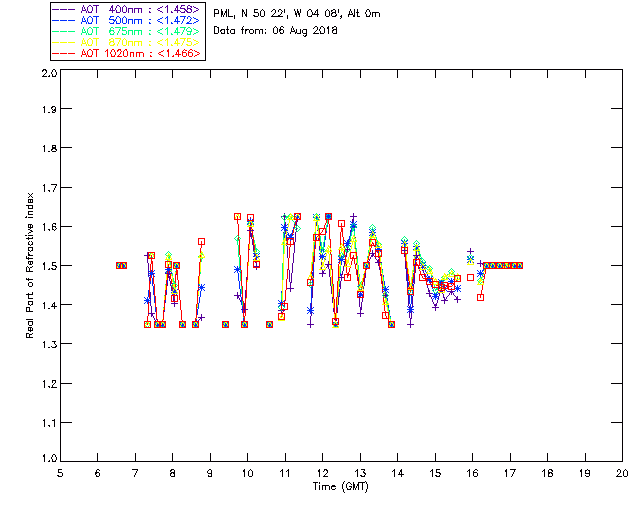Click the 'Real Part of Refractive index' label

pos(30,265)
